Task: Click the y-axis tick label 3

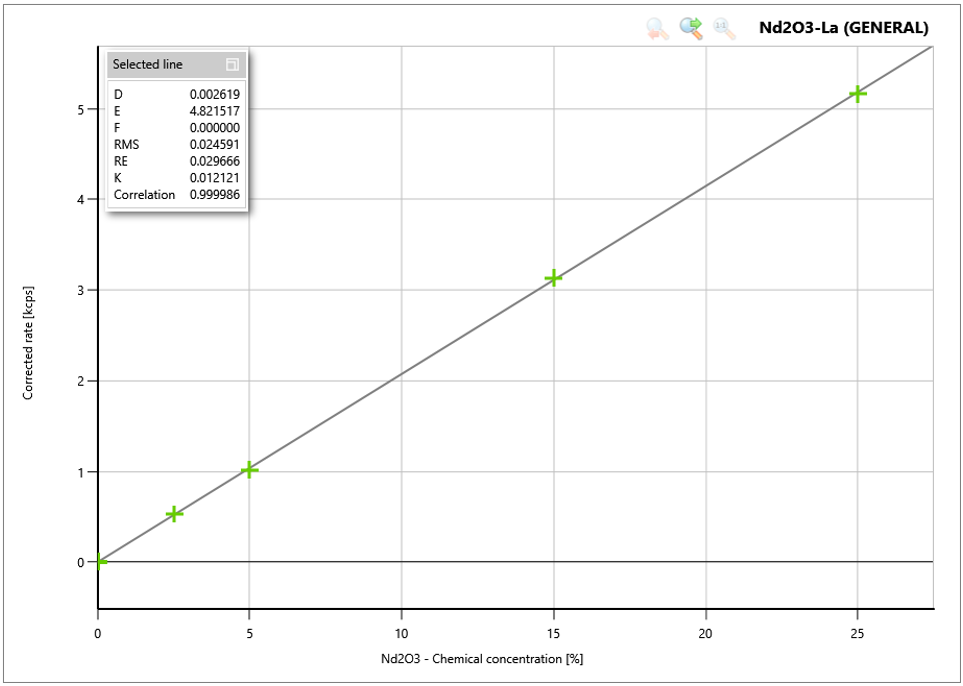Action: (80, 290)
